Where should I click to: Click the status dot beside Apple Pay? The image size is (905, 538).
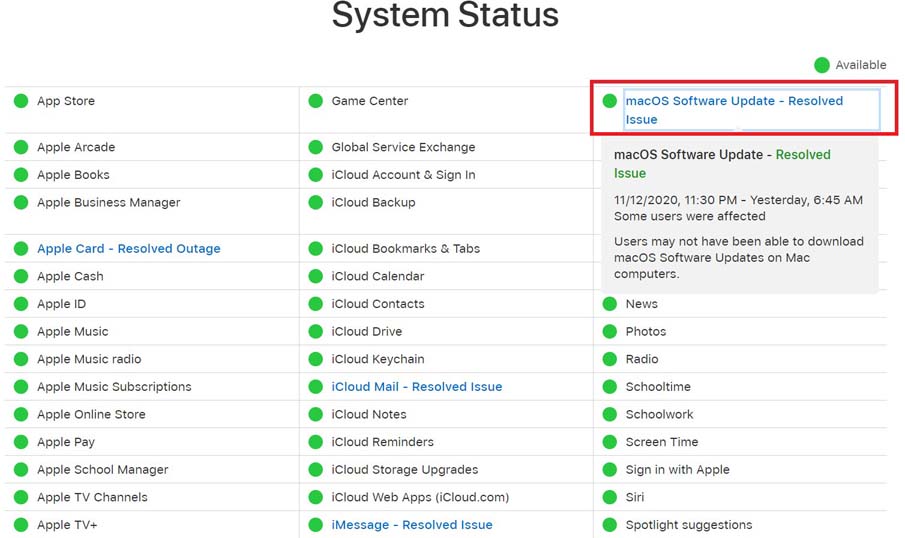coord(21,442)
